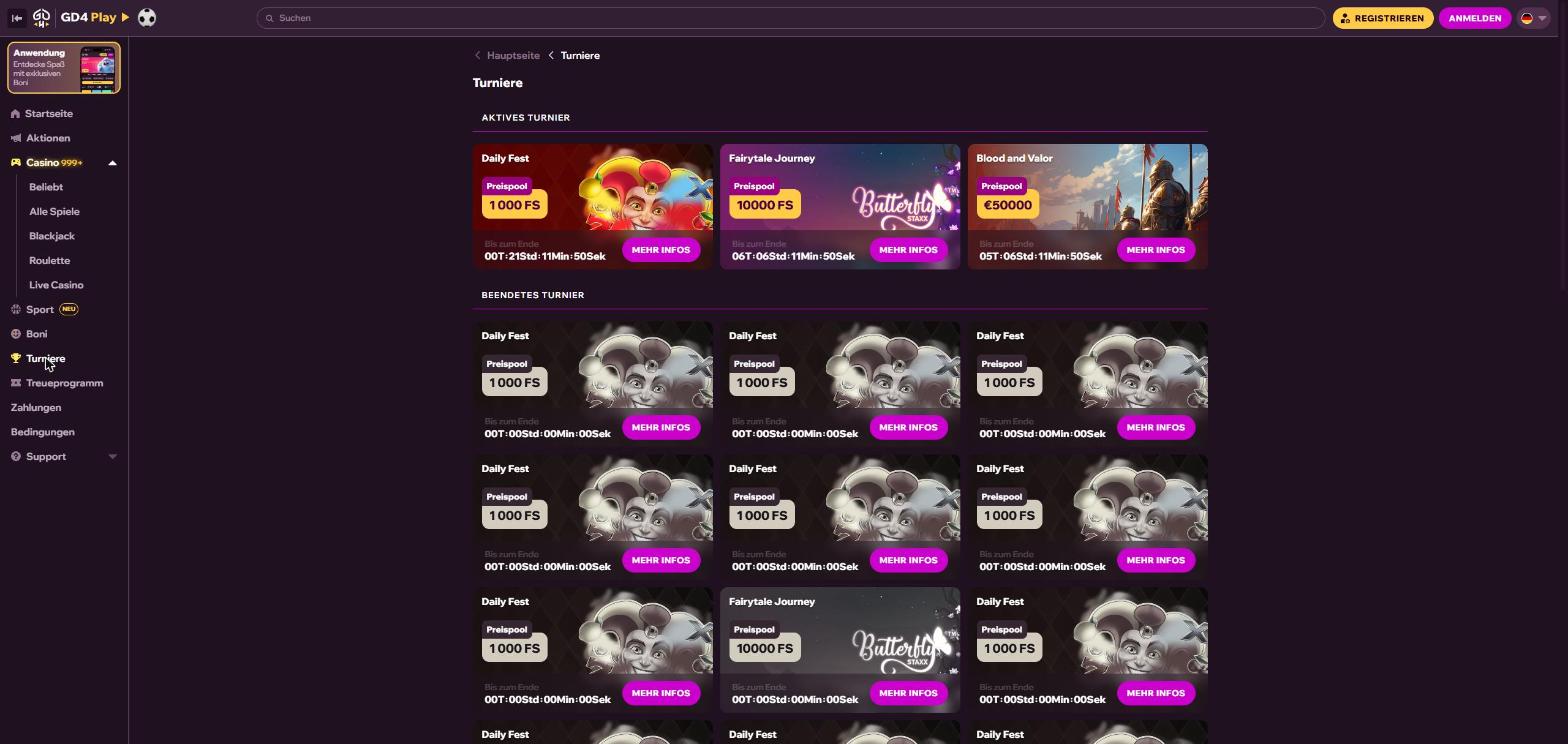Open Beliebt in the Casino submenu
The width and height of the screenshot is (1568, 744).
tap(46, 187)
